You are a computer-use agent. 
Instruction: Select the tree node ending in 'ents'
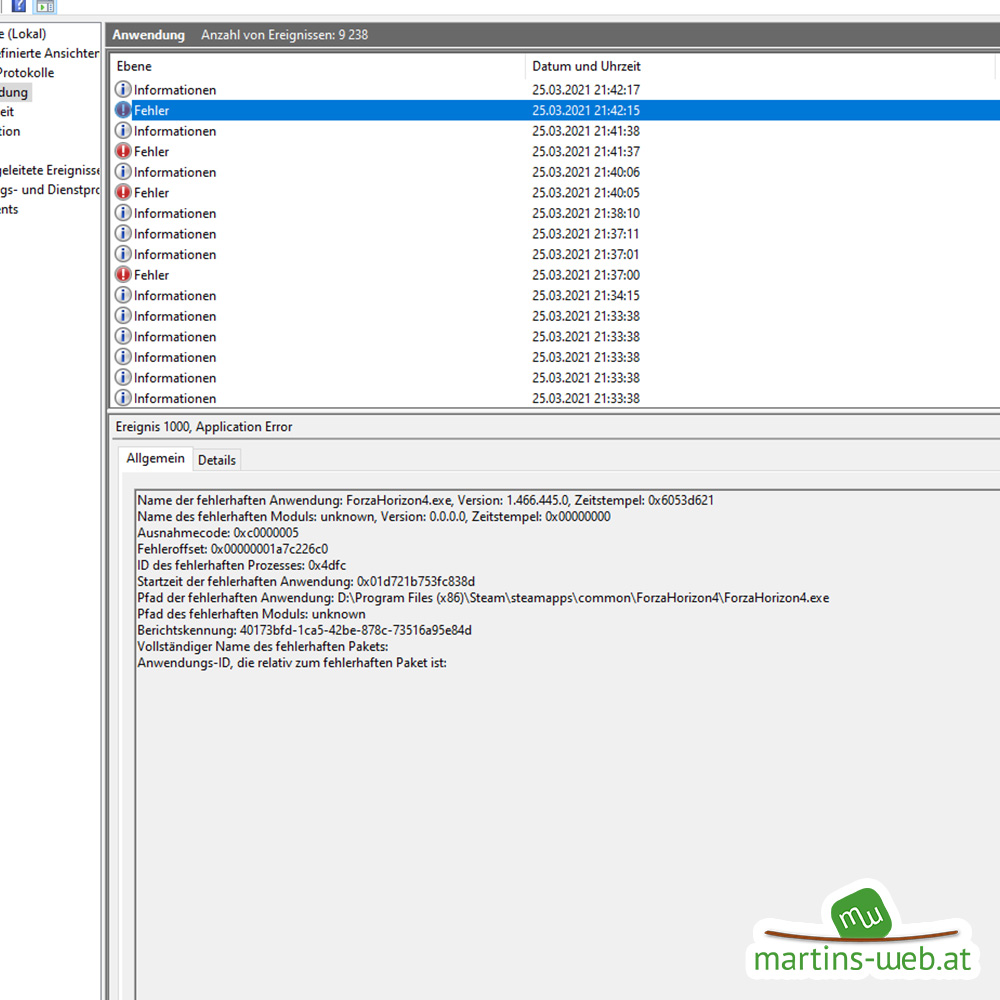click(x=9, y=209)
